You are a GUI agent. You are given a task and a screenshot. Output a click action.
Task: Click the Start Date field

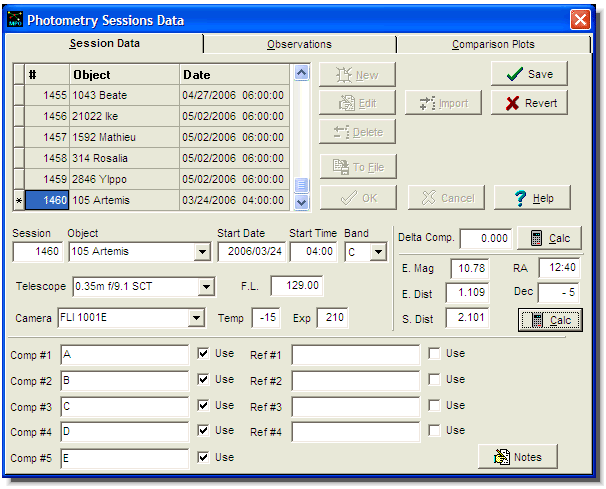[x=252, y=252]
